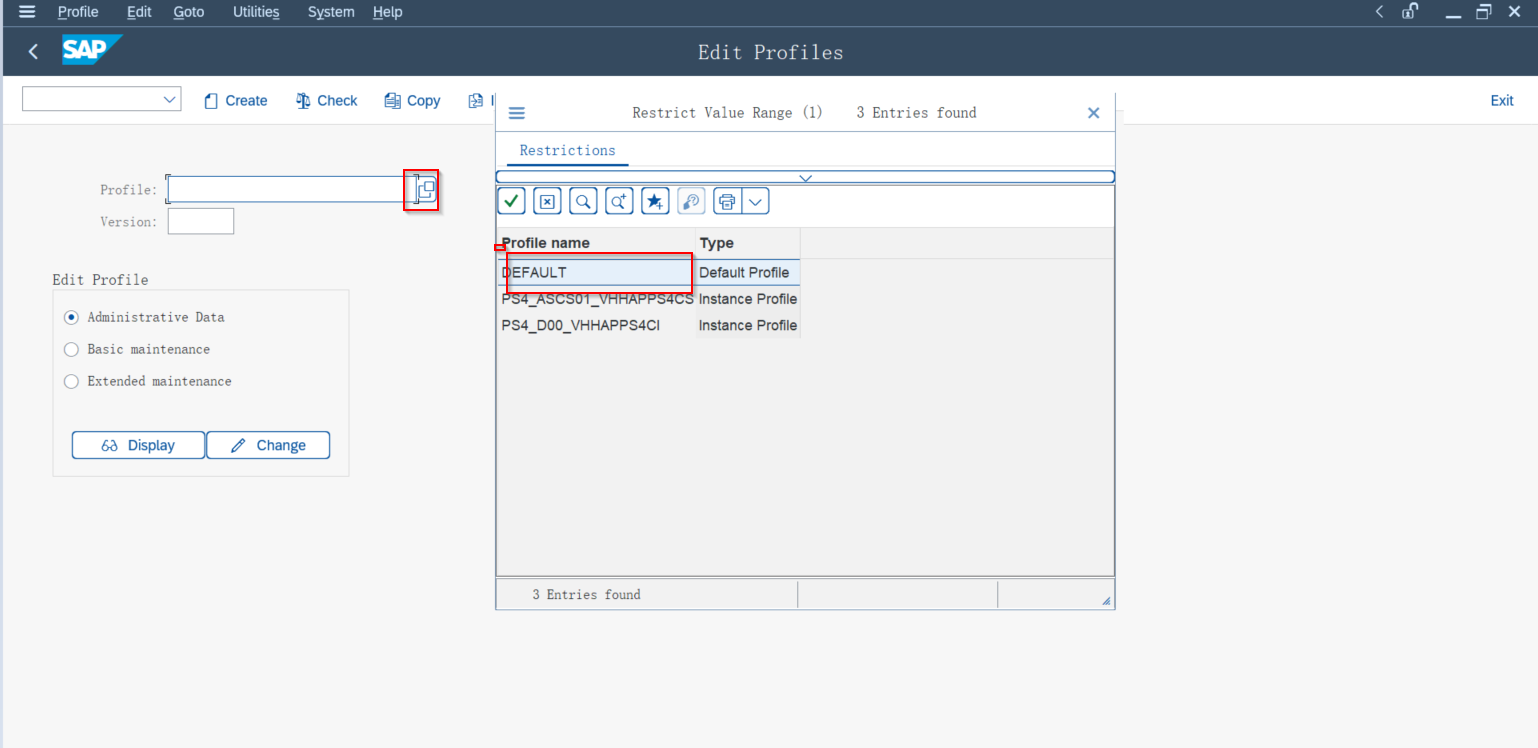Add entry to personal value list star icon
Image resolution: width=1538 pixels, height=748 pixels.
(x=655, y=201)
